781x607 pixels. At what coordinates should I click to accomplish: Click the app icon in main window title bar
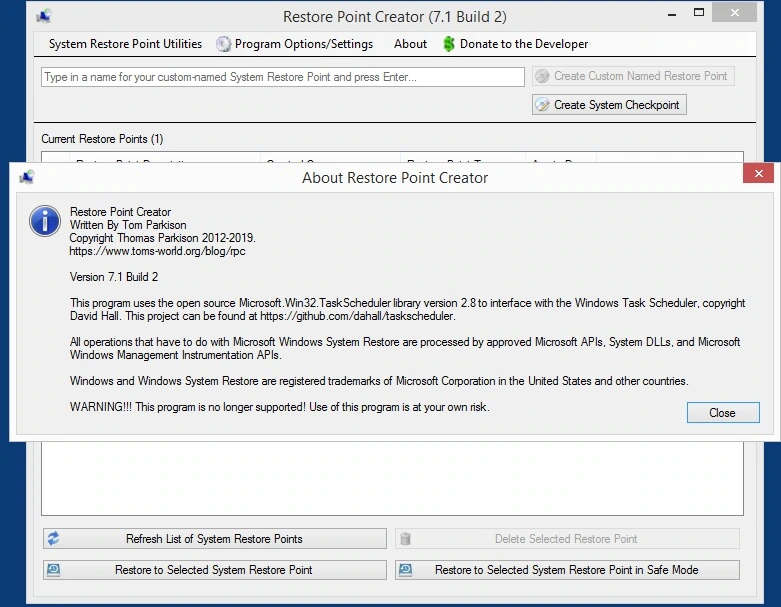tap(44, 16)
